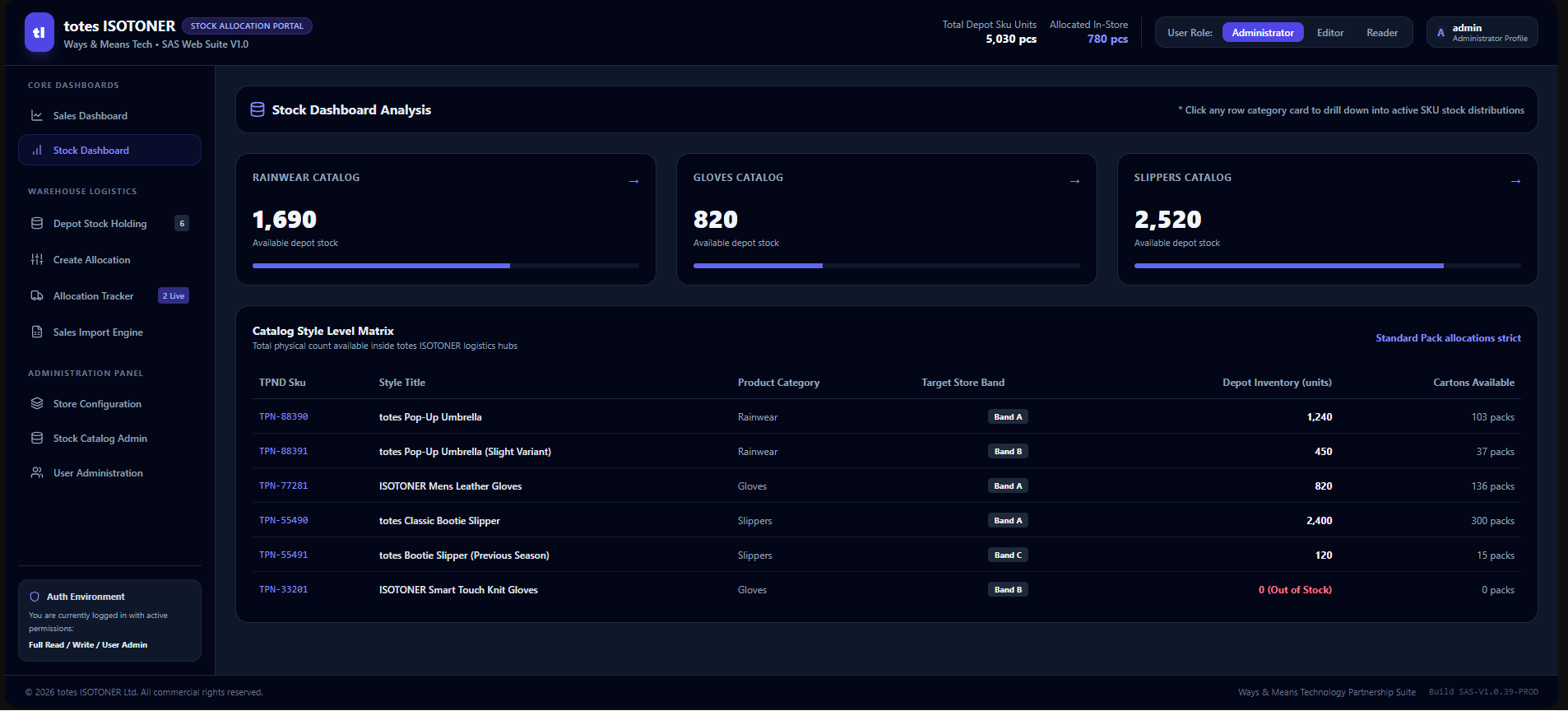Go to Create Allocation
The height and width of the screenshot is (711, 1568).
click(109, 260)
